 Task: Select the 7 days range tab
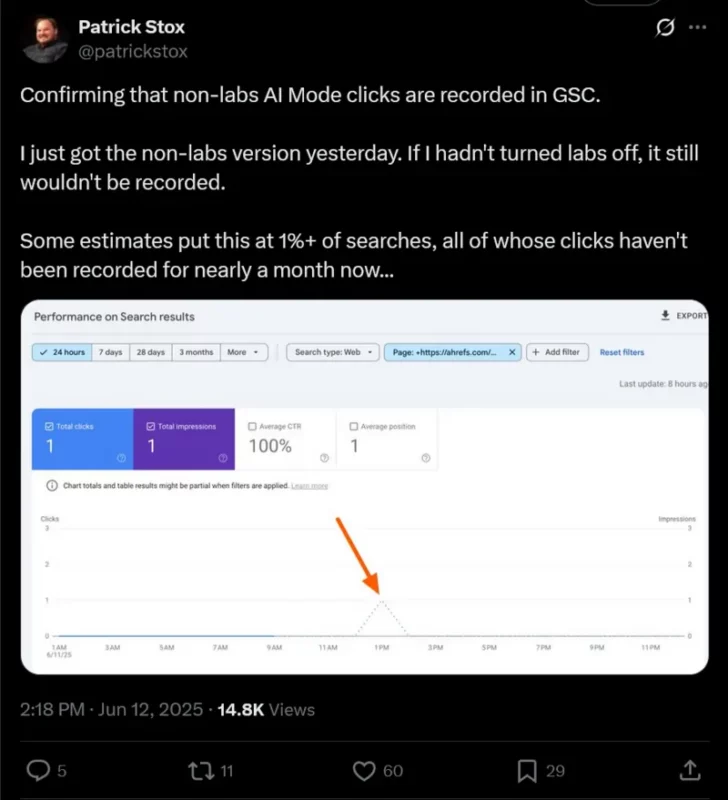[x=111, y=352]
